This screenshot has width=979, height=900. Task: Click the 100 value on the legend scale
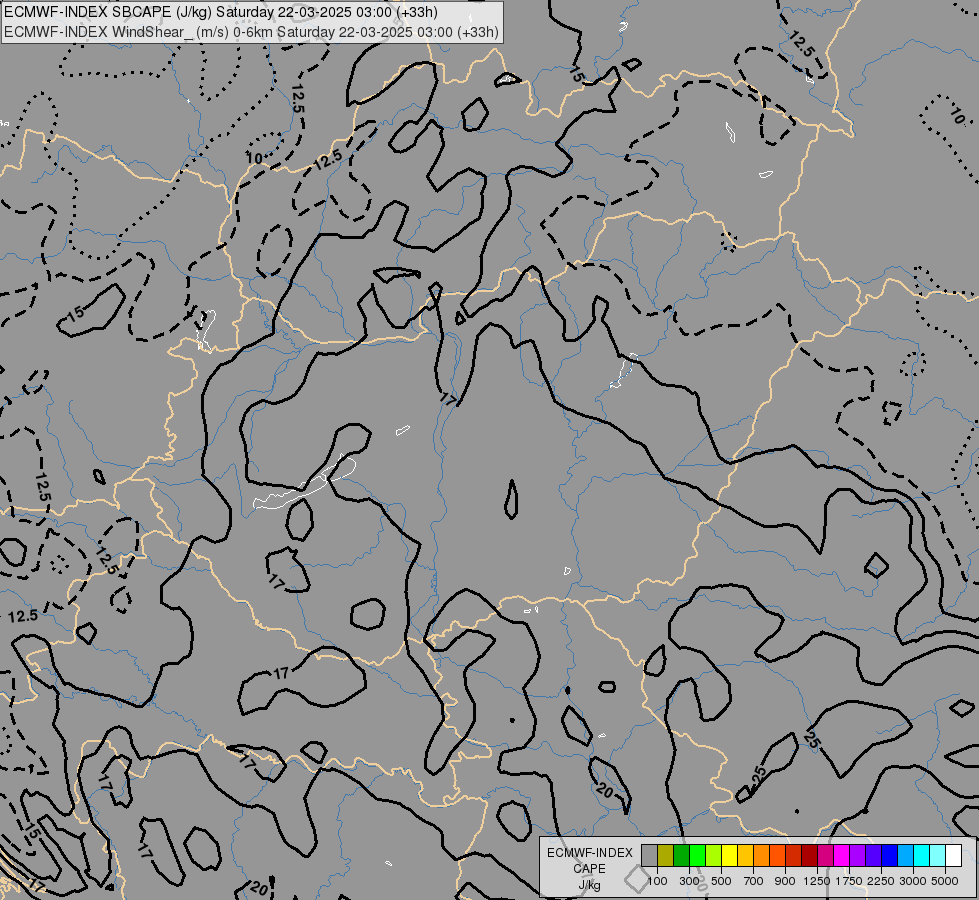(x=657, y=881)
